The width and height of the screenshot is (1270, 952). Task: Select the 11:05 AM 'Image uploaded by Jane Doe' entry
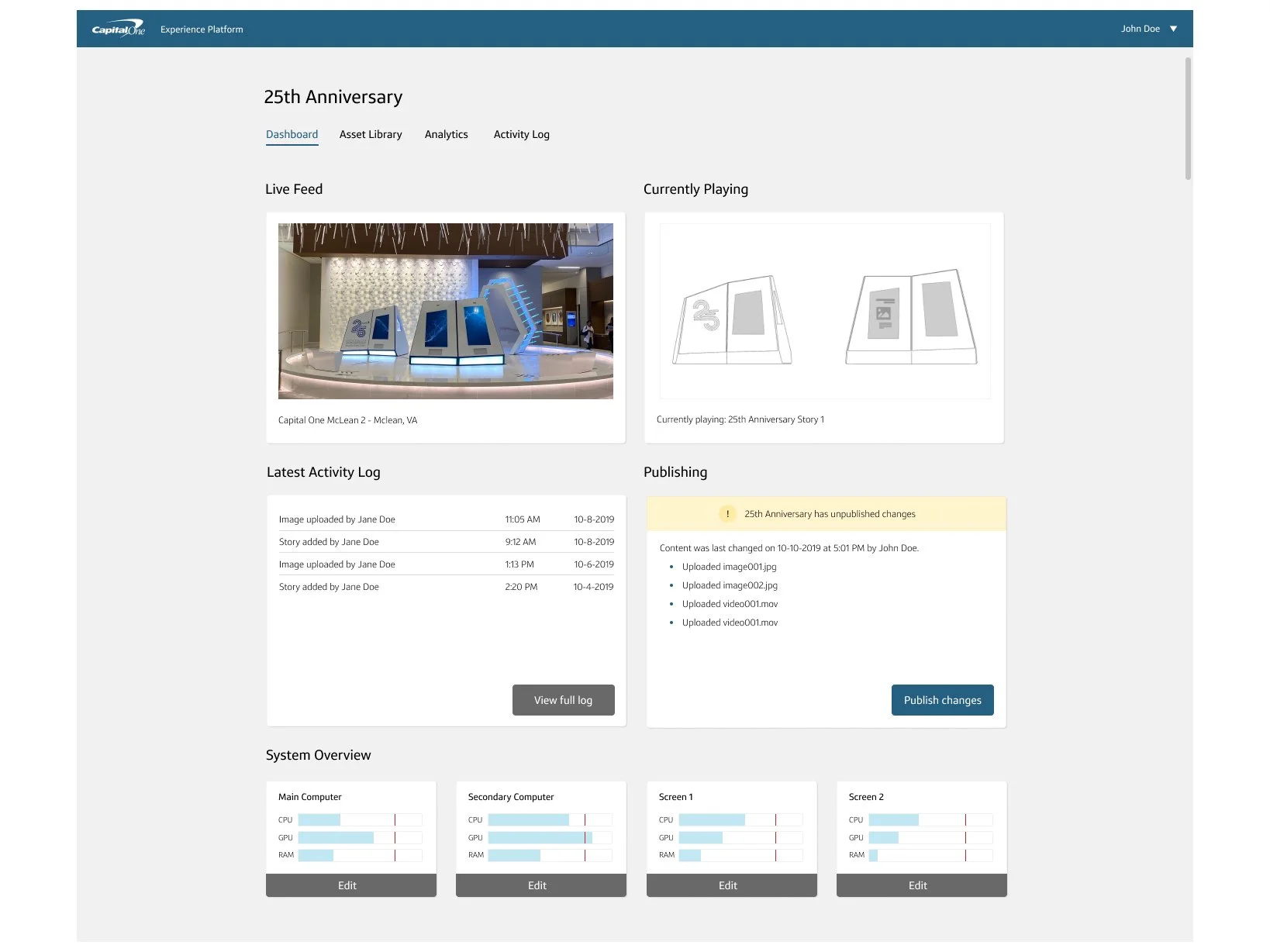447,519
